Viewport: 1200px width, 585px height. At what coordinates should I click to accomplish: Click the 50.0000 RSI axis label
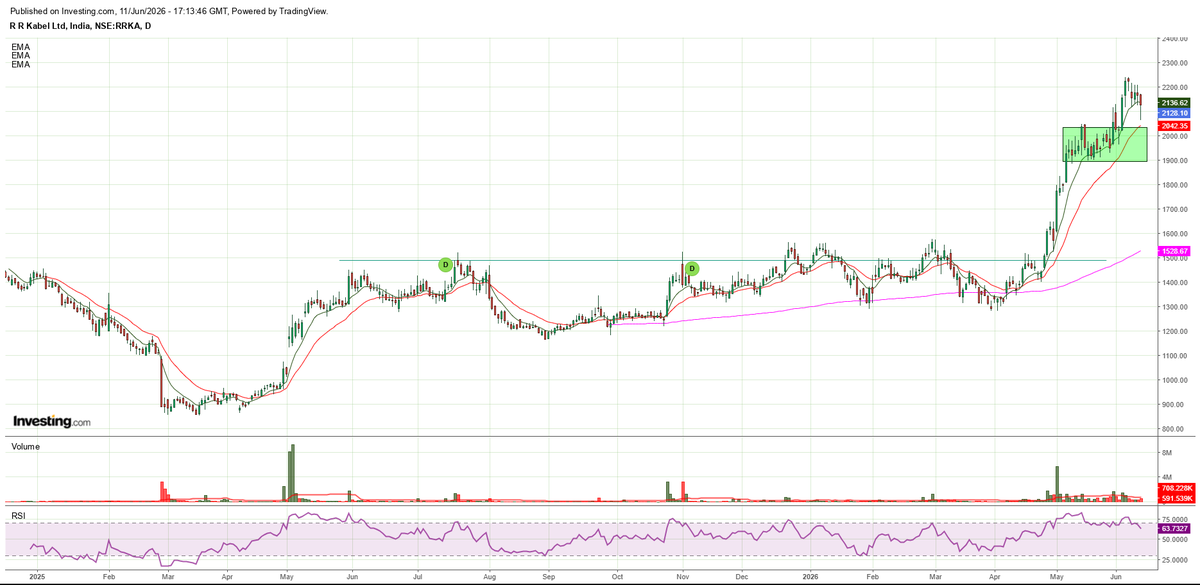(x=1174, y=539)
